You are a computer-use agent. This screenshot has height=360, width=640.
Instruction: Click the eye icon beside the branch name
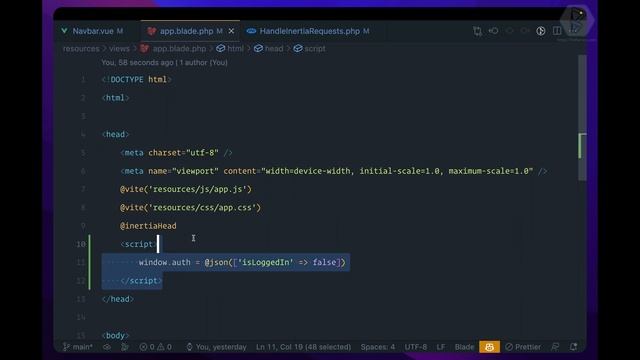coord(107,347)
